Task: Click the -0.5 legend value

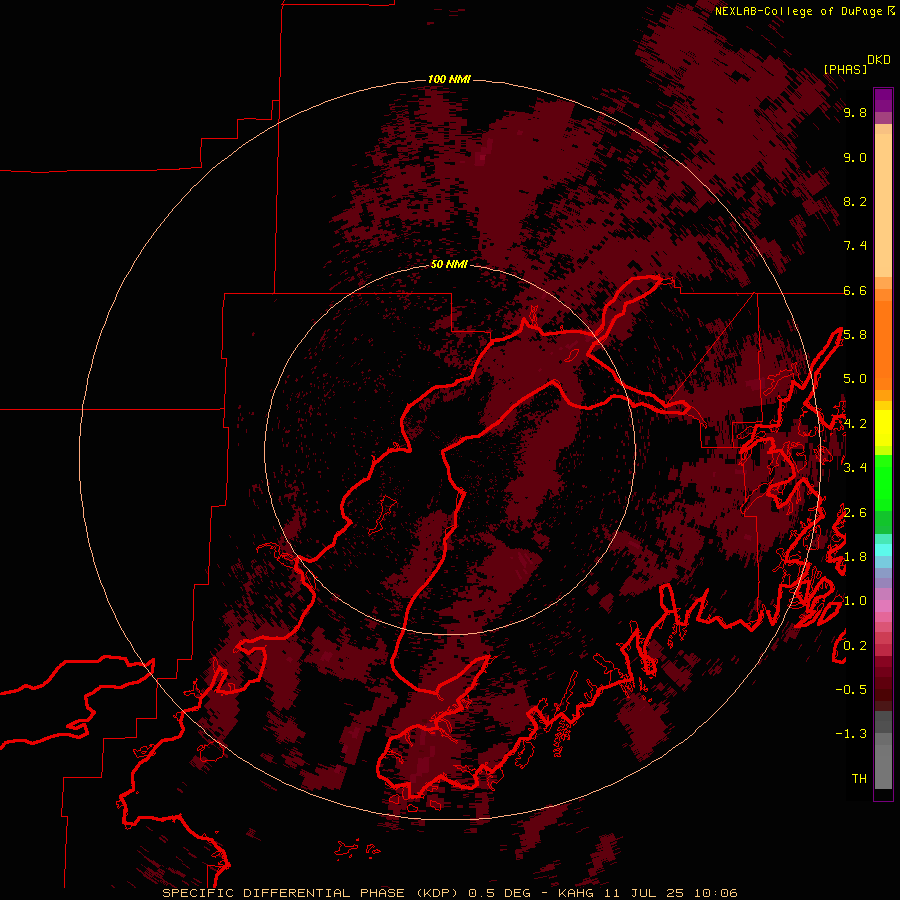Action: [851, 690]
